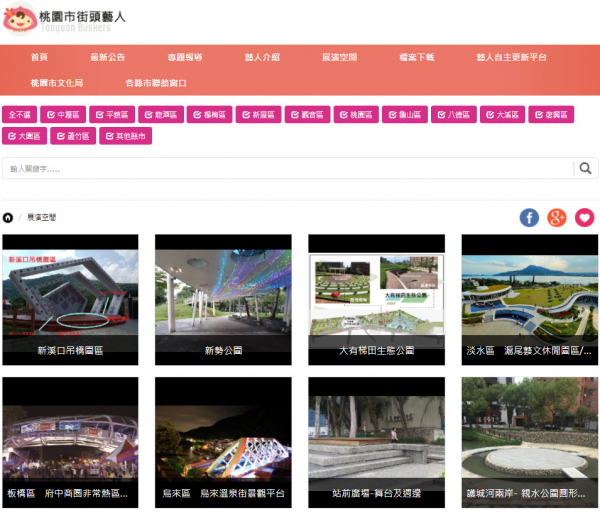Go to 藝人介紹 in the navigation
Viewport: 600px width, 513px height.
262,58
